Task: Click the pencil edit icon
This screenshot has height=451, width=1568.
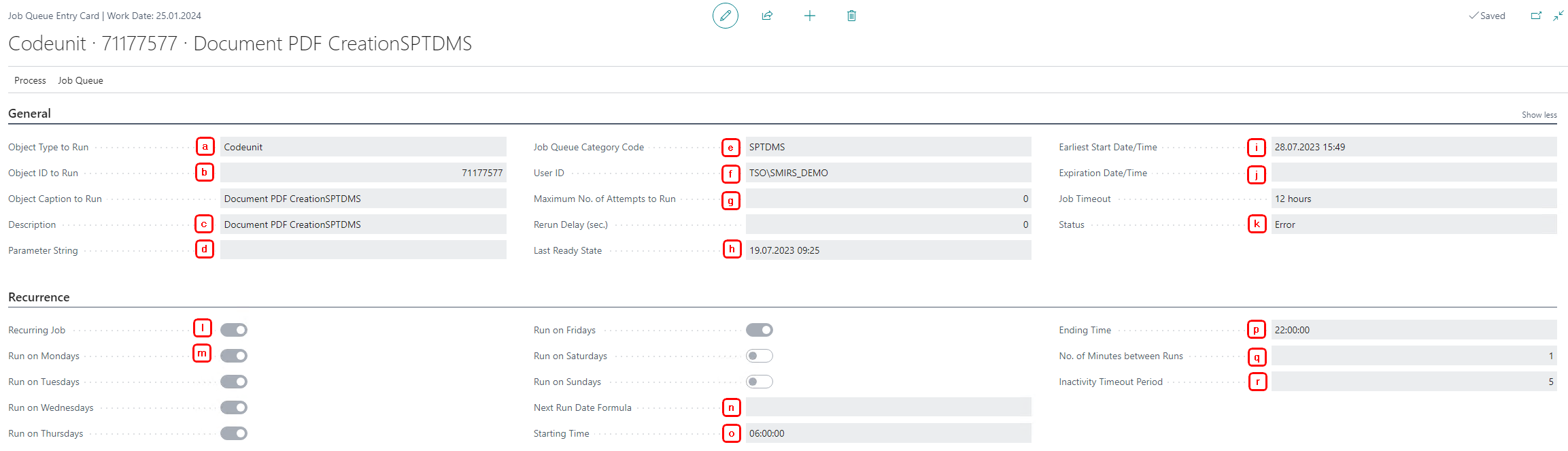Action: point(726,16)
